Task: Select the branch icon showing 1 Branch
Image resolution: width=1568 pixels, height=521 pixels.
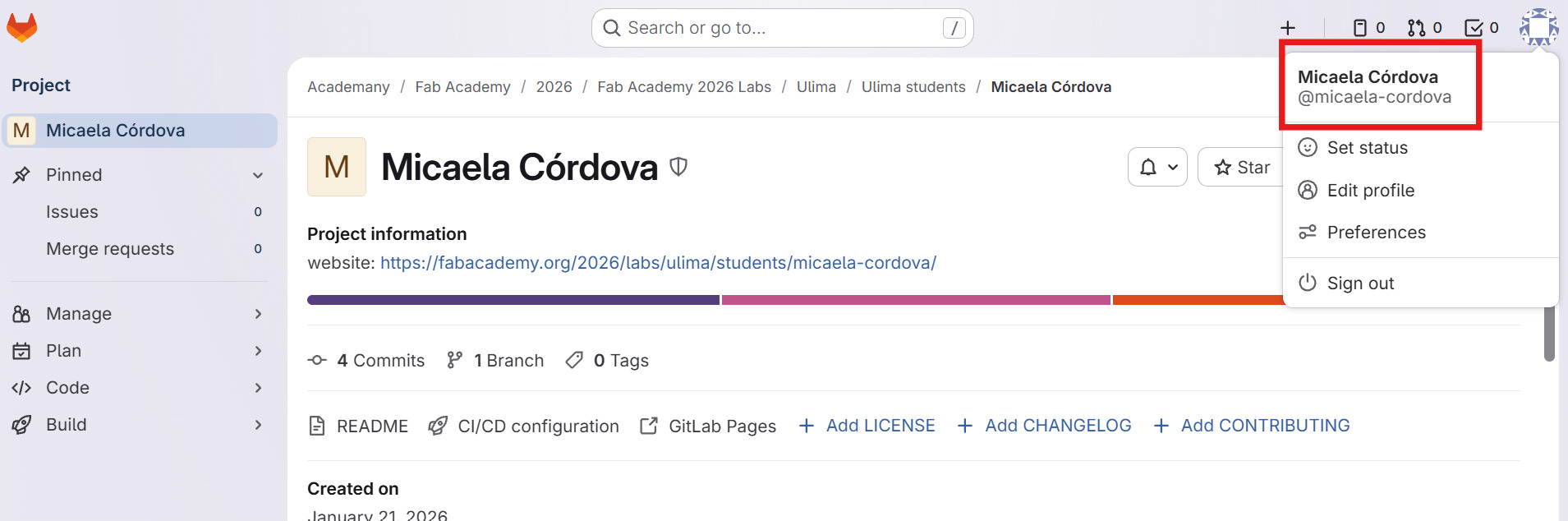Action: click(453, 359)
